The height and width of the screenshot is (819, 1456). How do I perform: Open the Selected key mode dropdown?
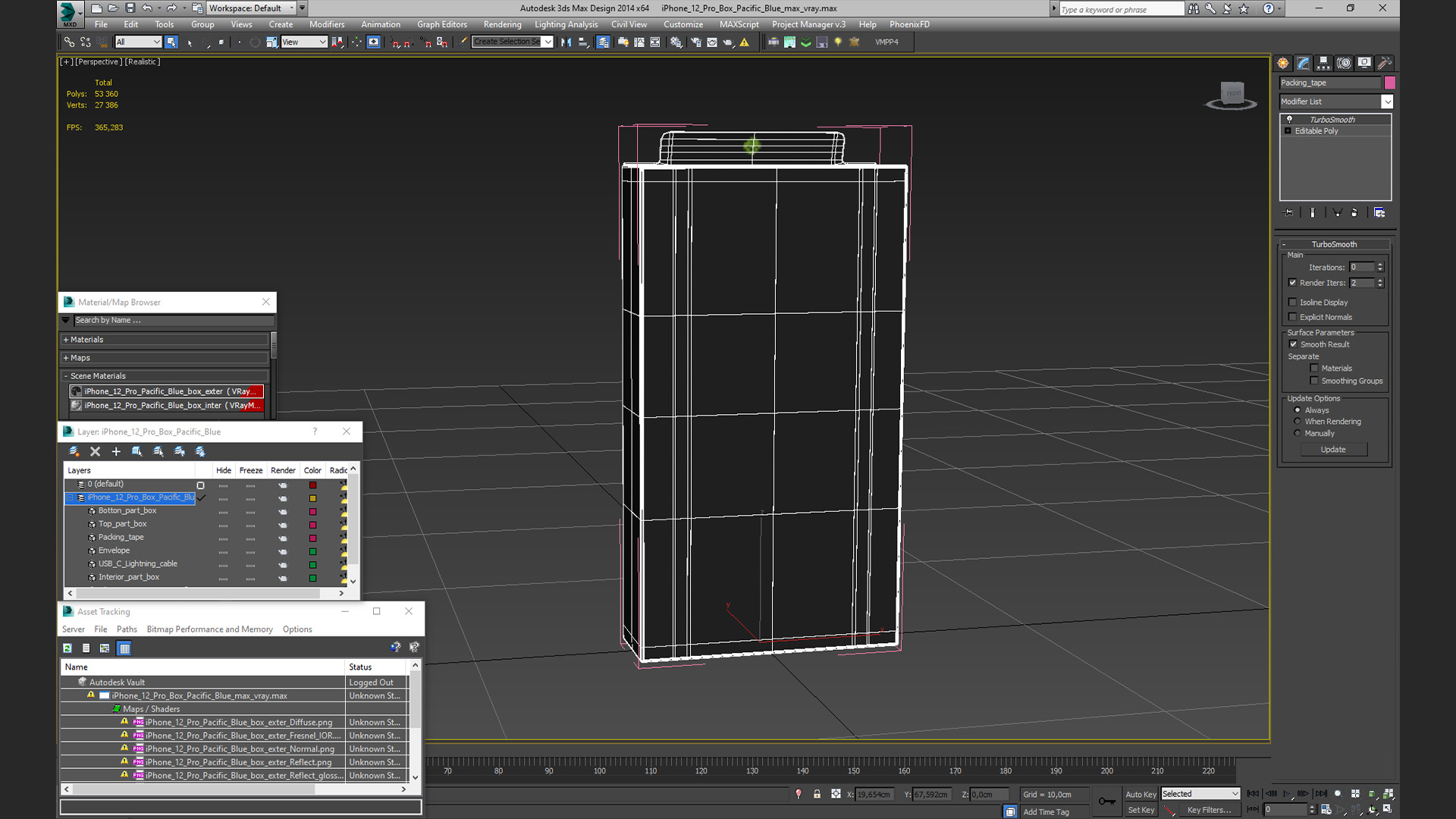[1200, 794]
